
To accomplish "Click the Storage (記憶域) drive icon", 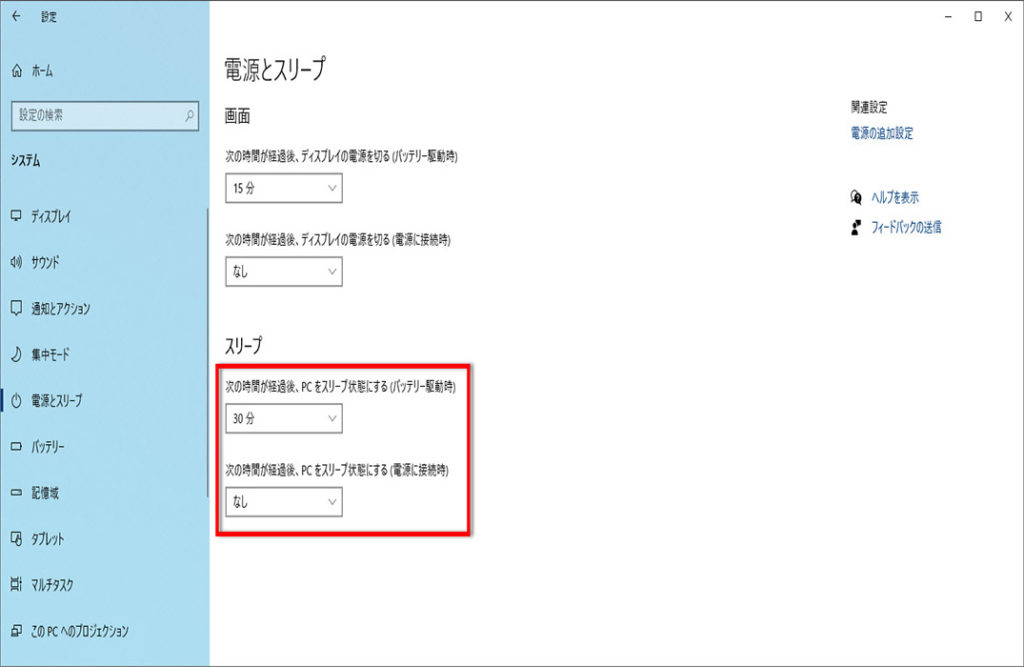I will 16,493.
